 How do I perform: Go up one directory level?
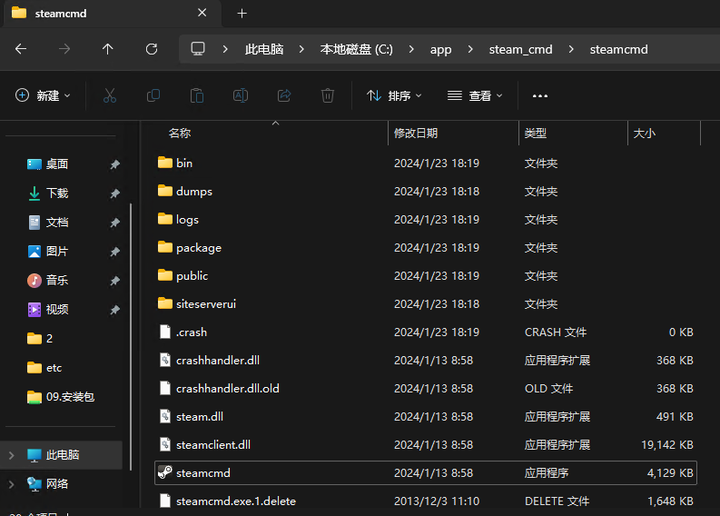pyautogui.click(x=108, y=49)
